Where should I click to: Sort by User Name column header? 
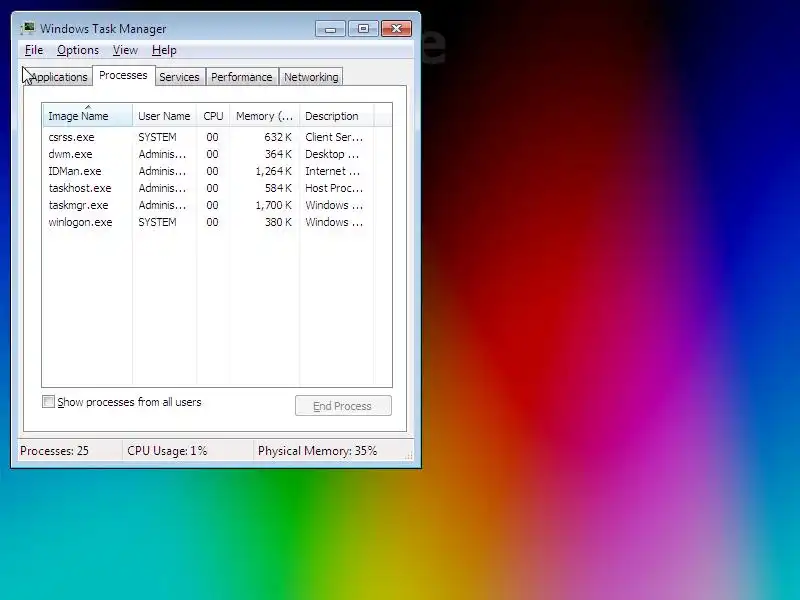[x=164, y=116]
